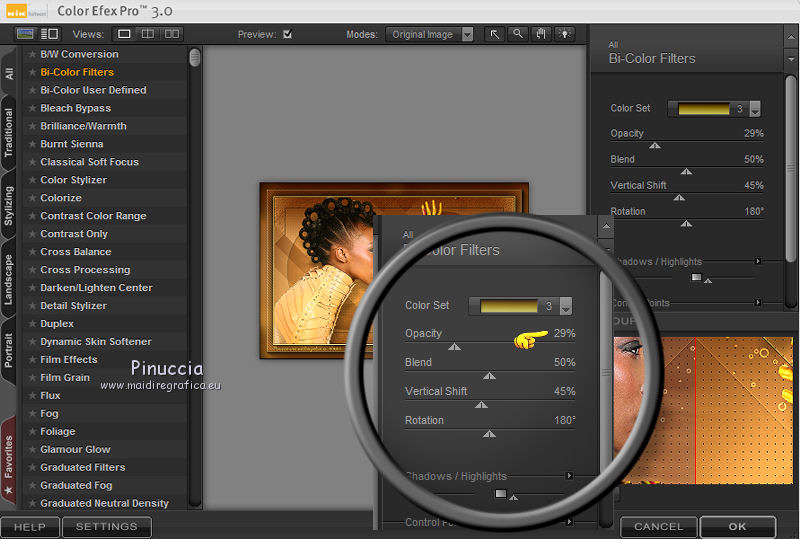
Task: Toggle favorite star for Burnt Sienna
Action: (x=32, y=144)
